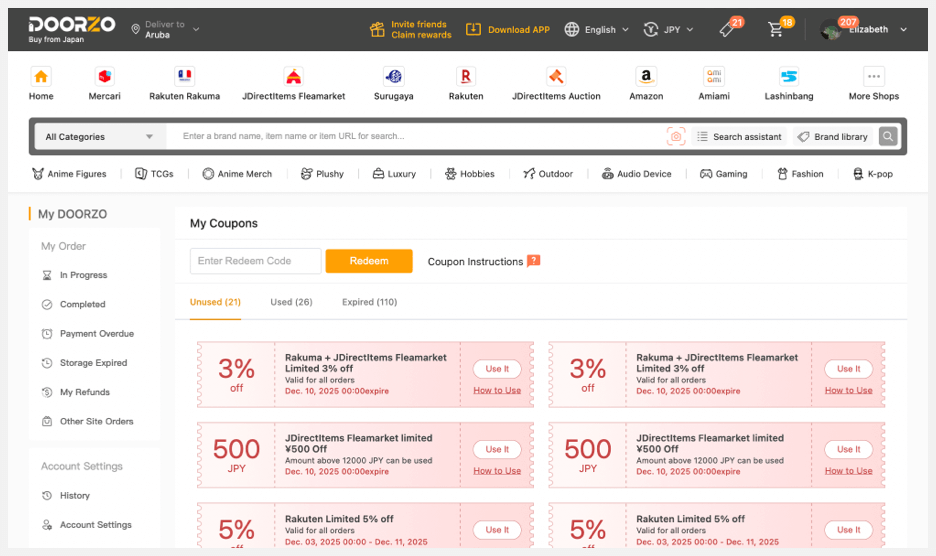Click the Coupon Instructions question mark icon
936x556 pixels.
pos(534,260)
